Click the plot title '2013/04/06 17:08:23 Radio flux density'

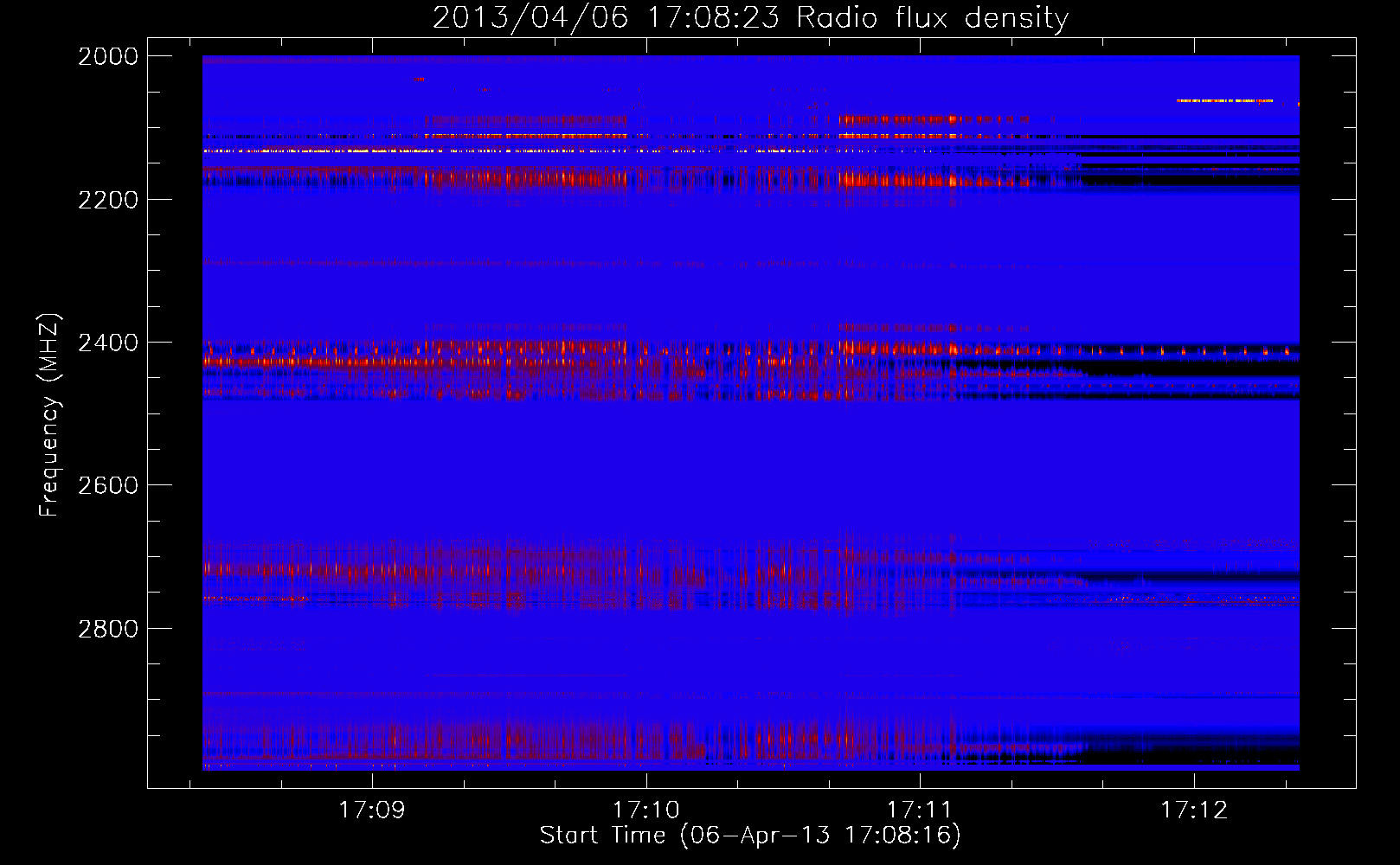pyautogui.click(x=750, y=18)
